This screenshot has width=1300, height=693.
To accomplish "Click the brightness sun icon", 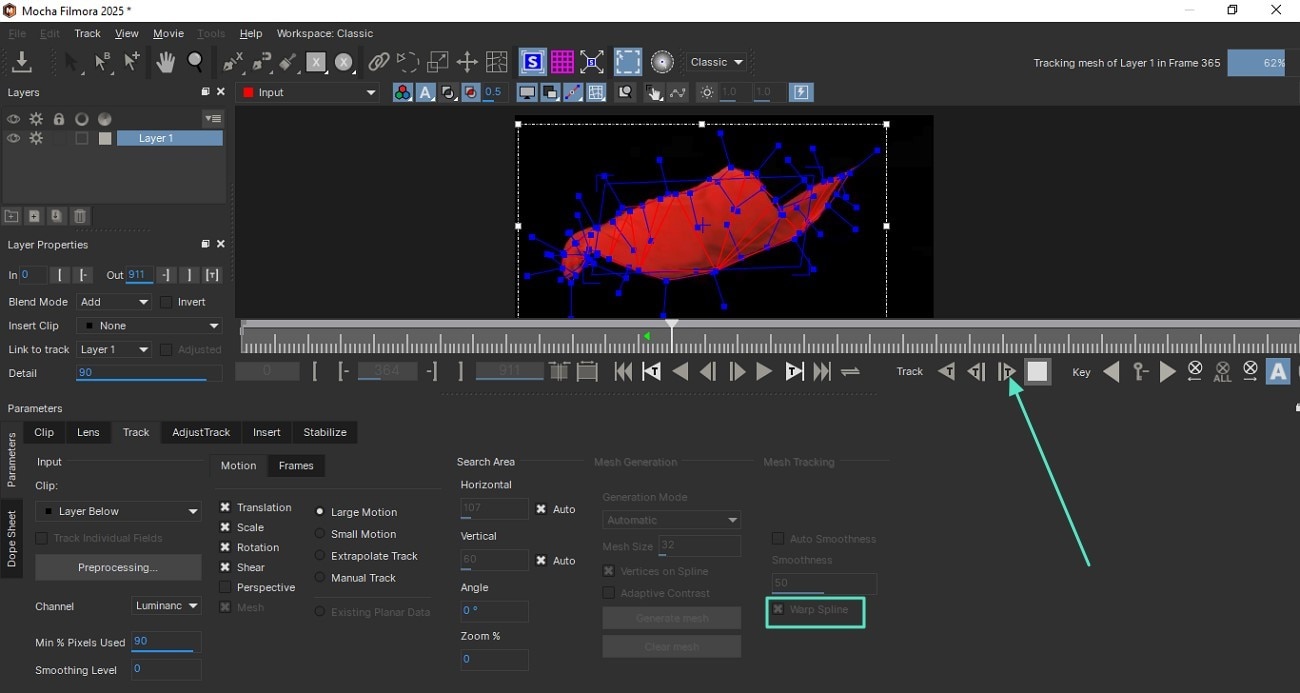I will (x=708, y=92).
